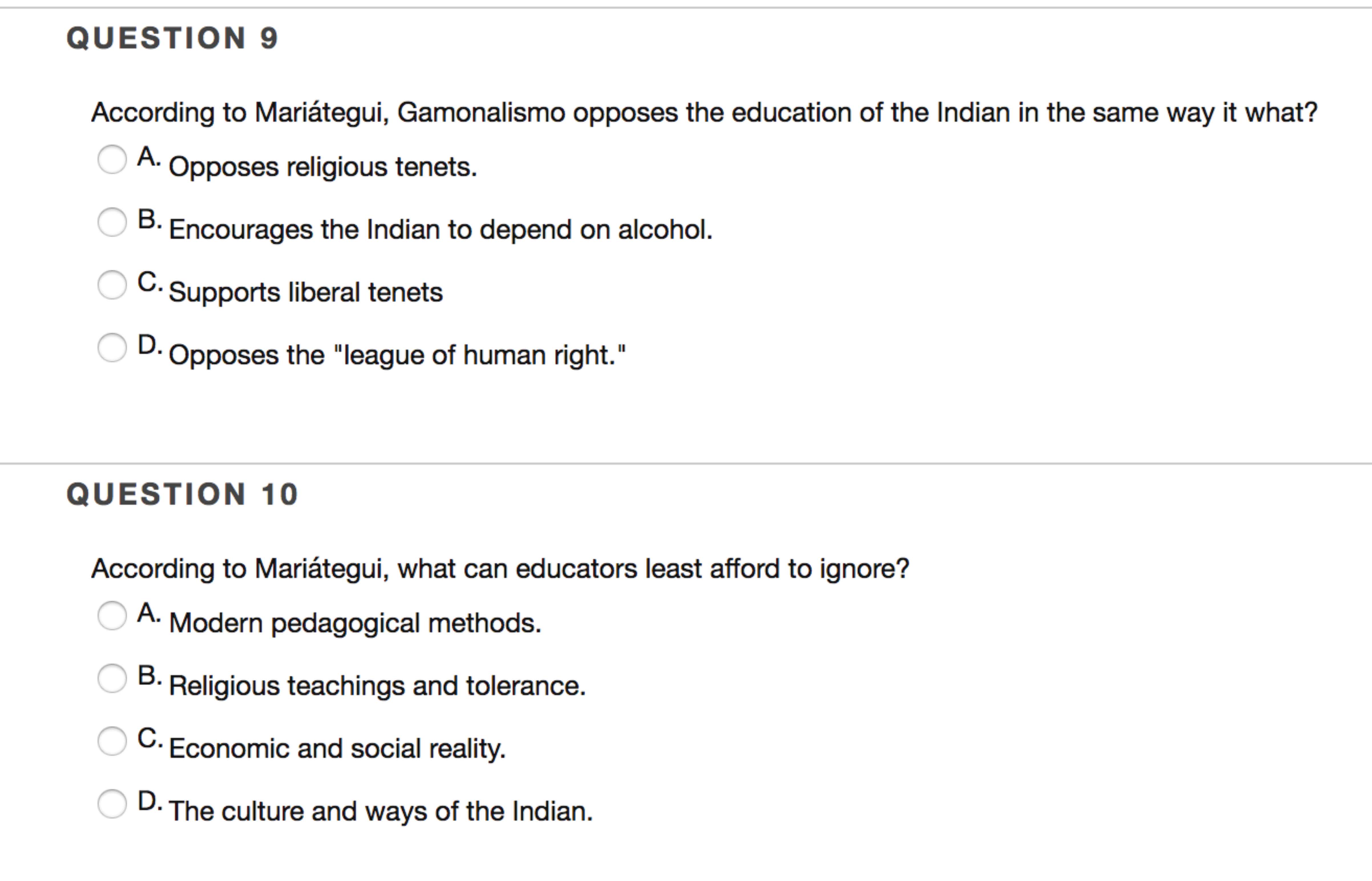Click the 'Opposes the "league of human right."' text

397,355
